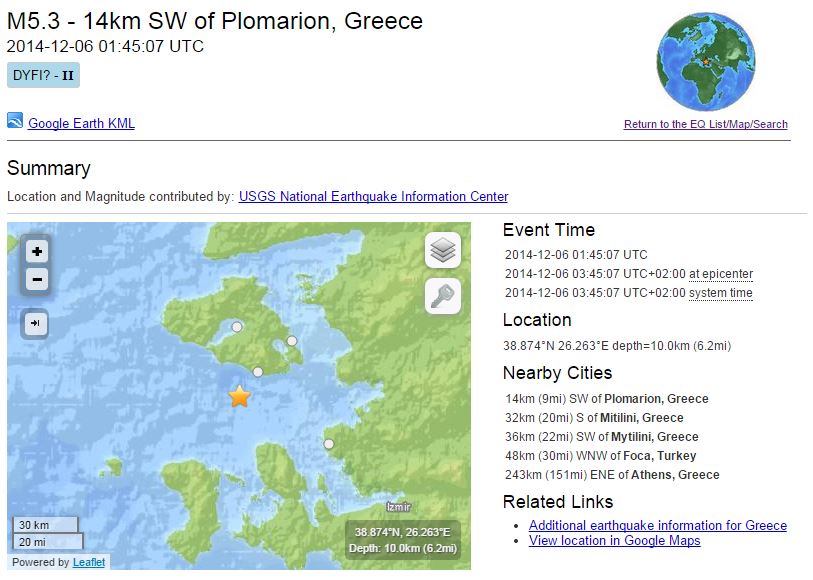Image resolution: width=813 pixels, height=580 pixels.
Task: Click the globe location thumbnail
Action: (x=706, y=62)
